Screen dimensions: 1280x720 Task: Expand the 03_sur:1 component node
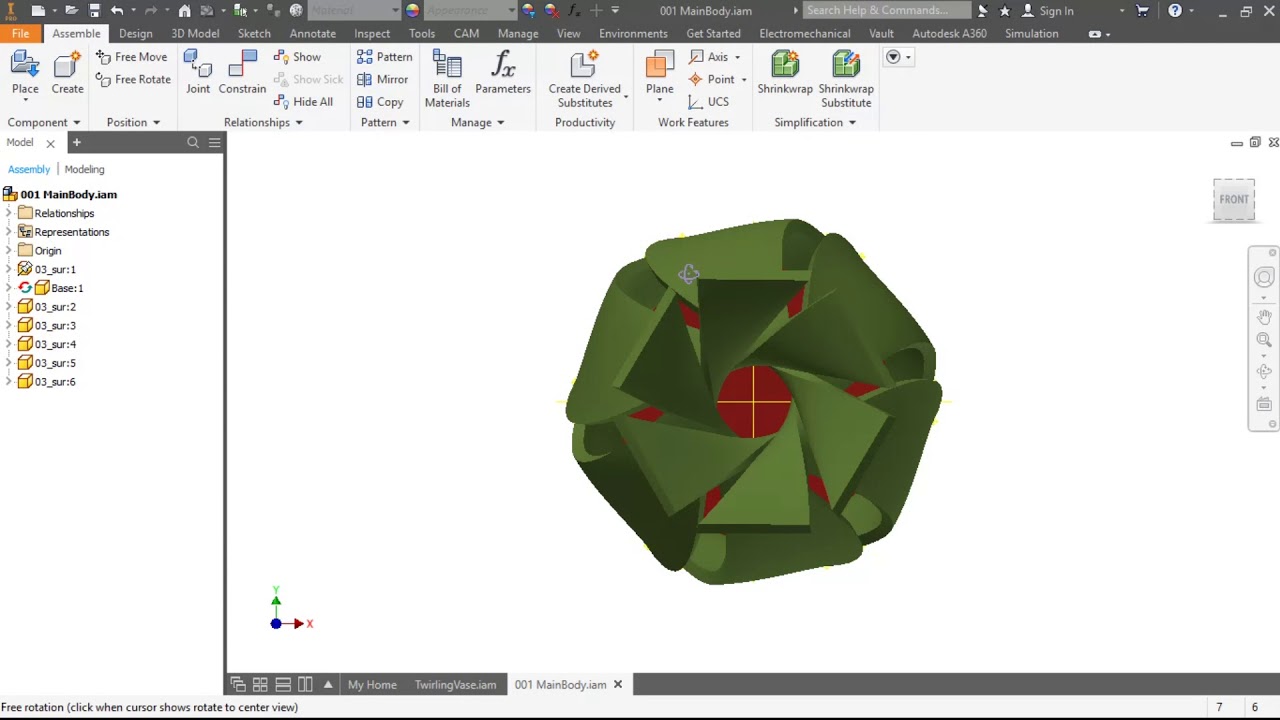coord(9,269)
